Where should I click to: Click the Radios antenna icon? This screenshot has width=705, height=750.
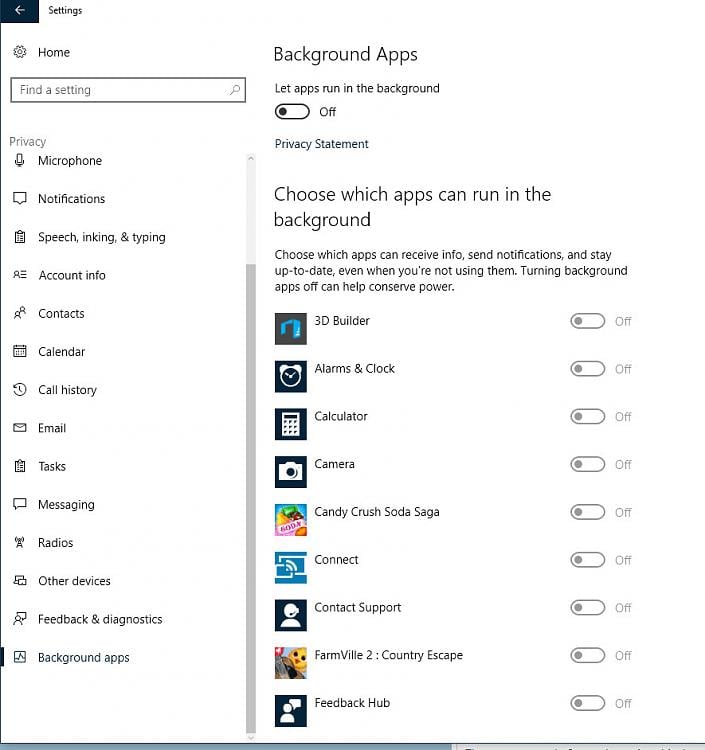20,542
